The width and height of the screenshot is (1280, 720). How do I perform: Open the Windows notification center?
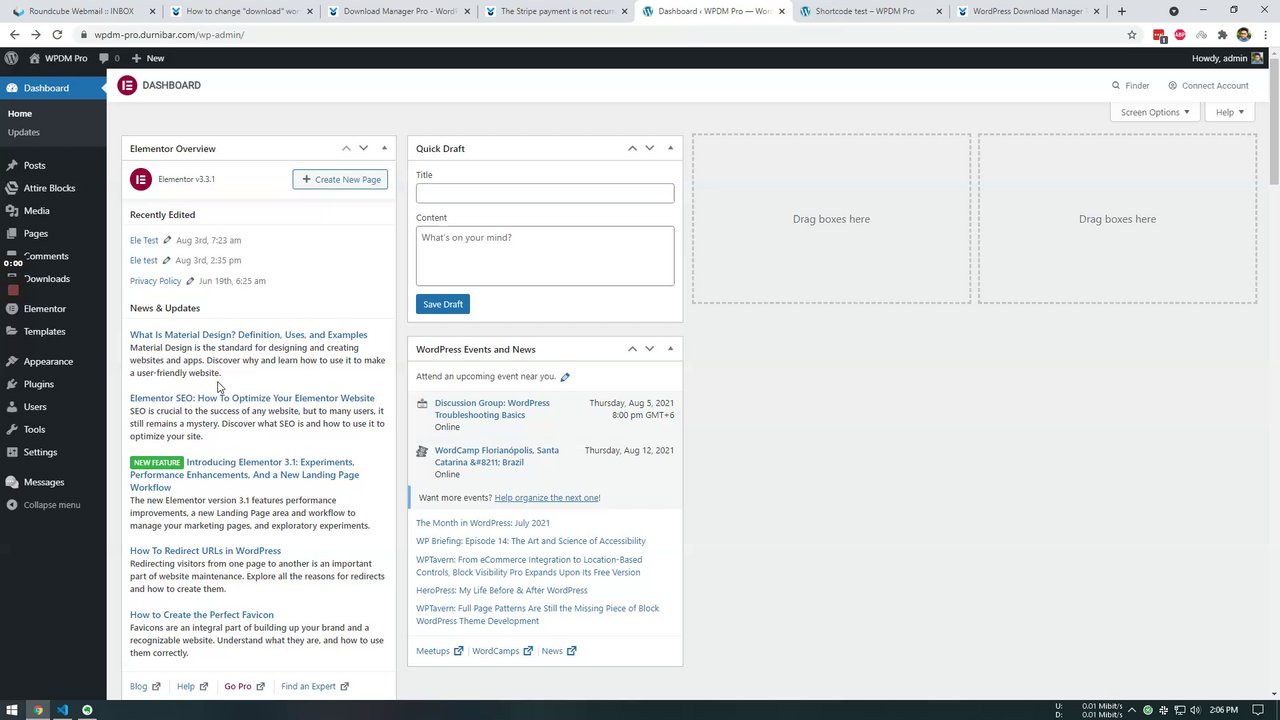point(1258,710)
